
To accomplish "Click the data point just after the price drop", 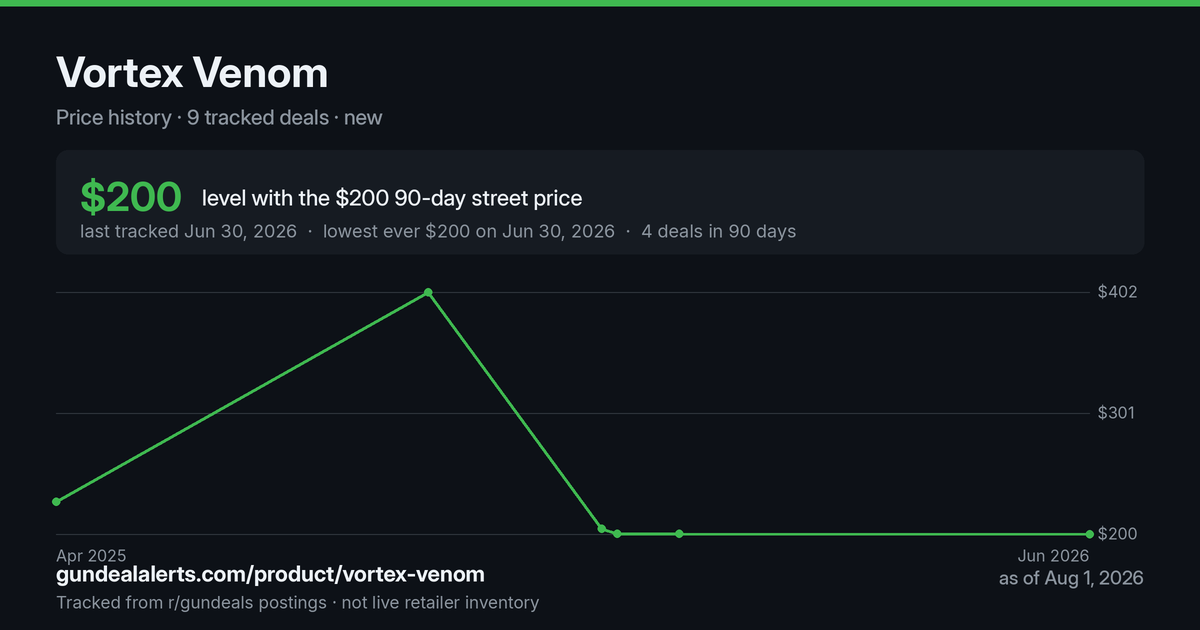I will pyautogui.click(x=602, y=528).
